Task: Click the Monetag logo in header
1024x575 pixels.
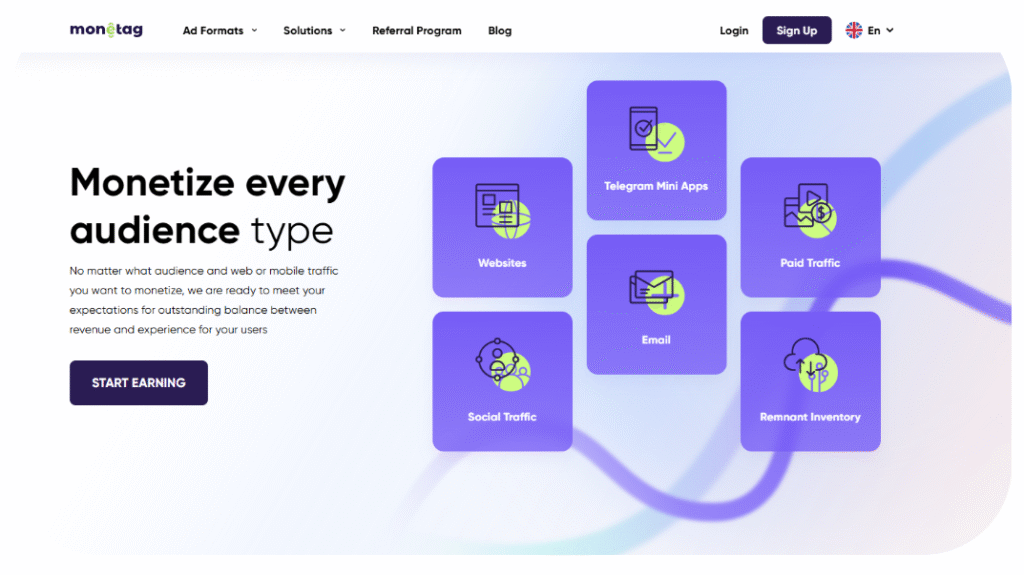Action: [x=106, y=30]
